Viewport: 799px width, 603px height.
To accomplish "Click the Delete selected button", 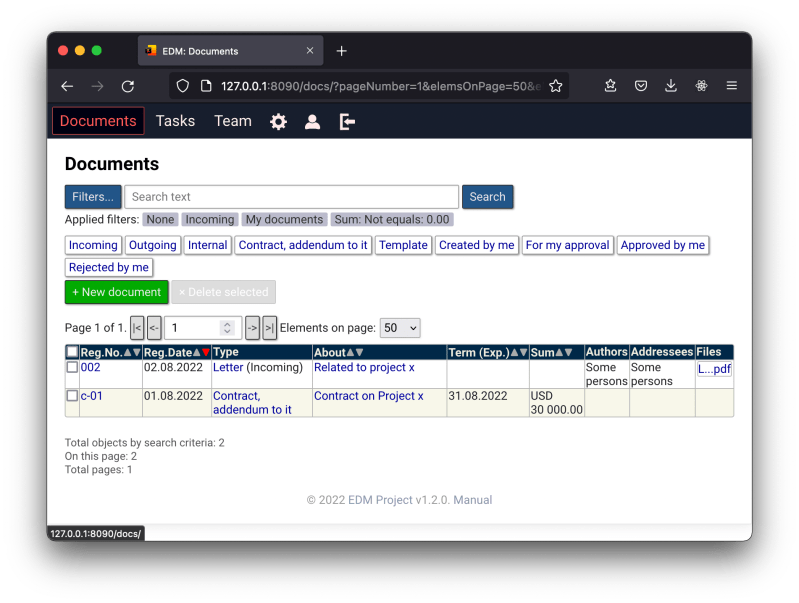I will (x=223, y=292).
